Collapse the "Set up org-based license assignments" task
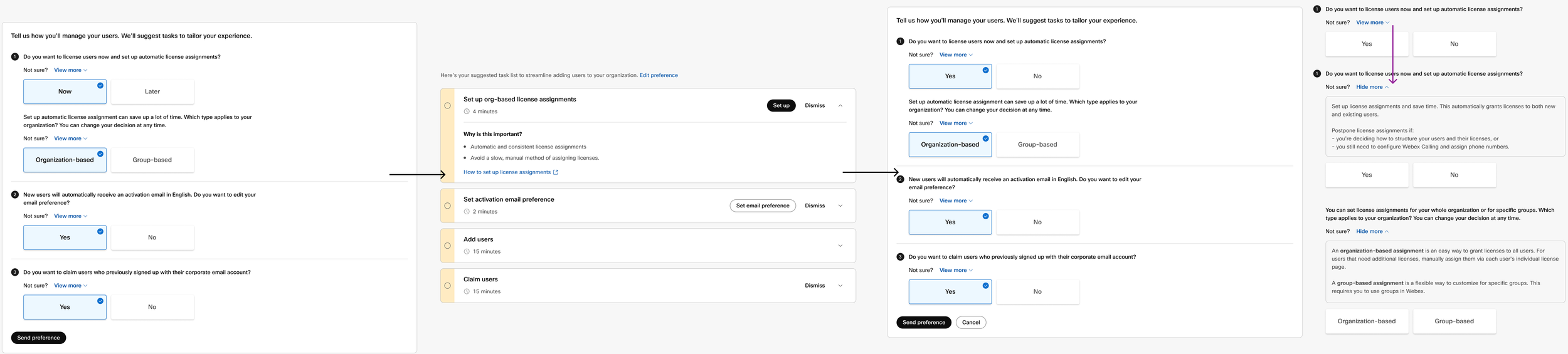 840,105
